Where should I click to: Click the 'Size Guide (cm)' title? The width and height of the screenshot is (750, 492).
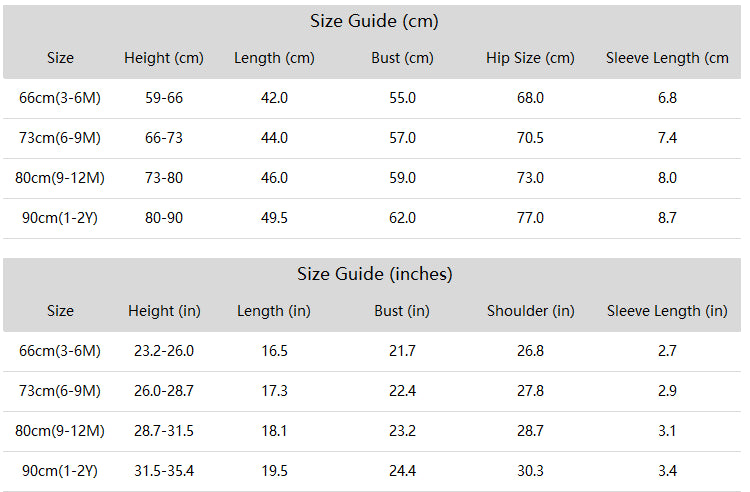[374, 21]
